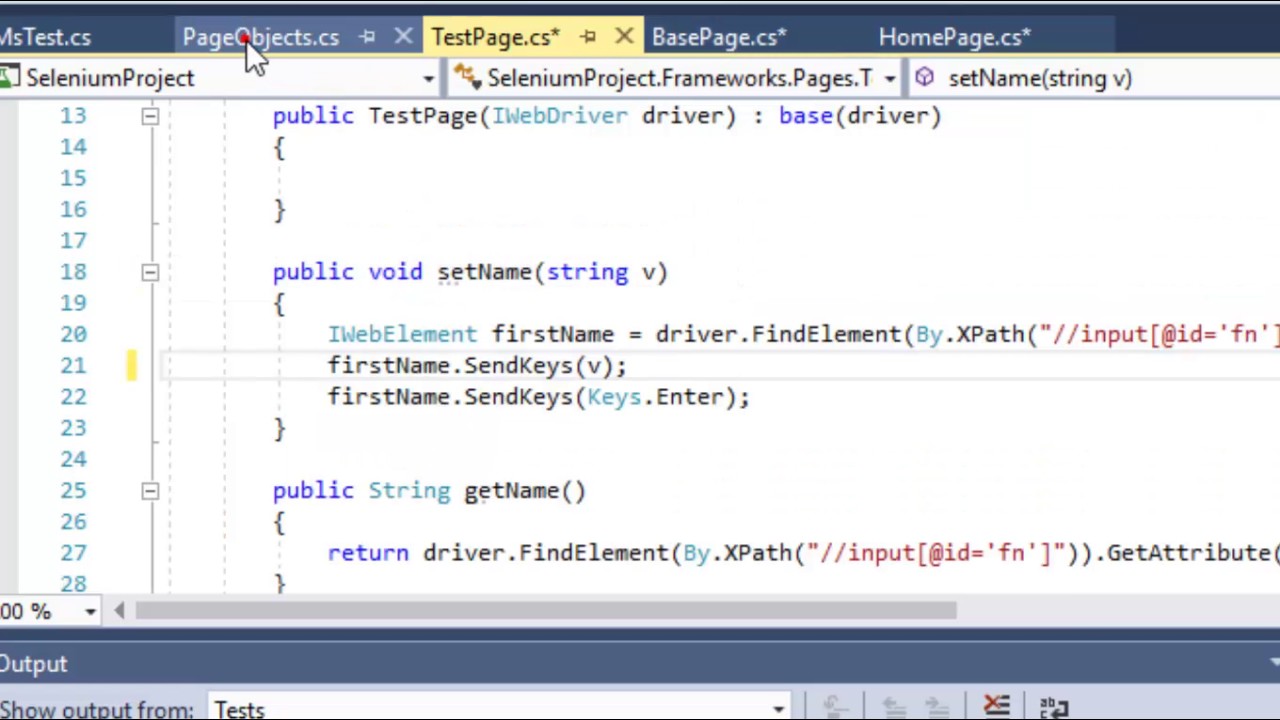Click 'Keys.Enter' on line 22
The height and width of the screenshot is (720, 1280).
(655, 397)
